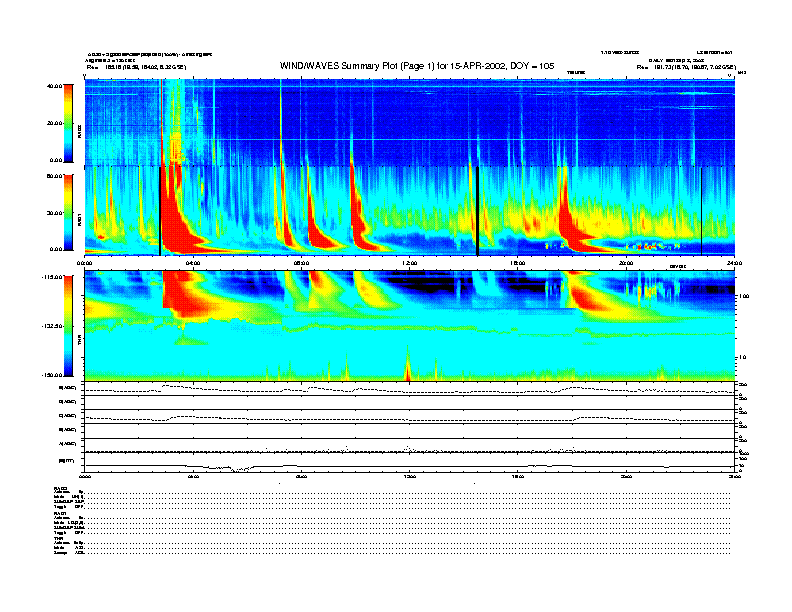This screenshot has width=792, height=612.
Task: Click the 100 label on TNR right axis
Action: click(743, 296)
